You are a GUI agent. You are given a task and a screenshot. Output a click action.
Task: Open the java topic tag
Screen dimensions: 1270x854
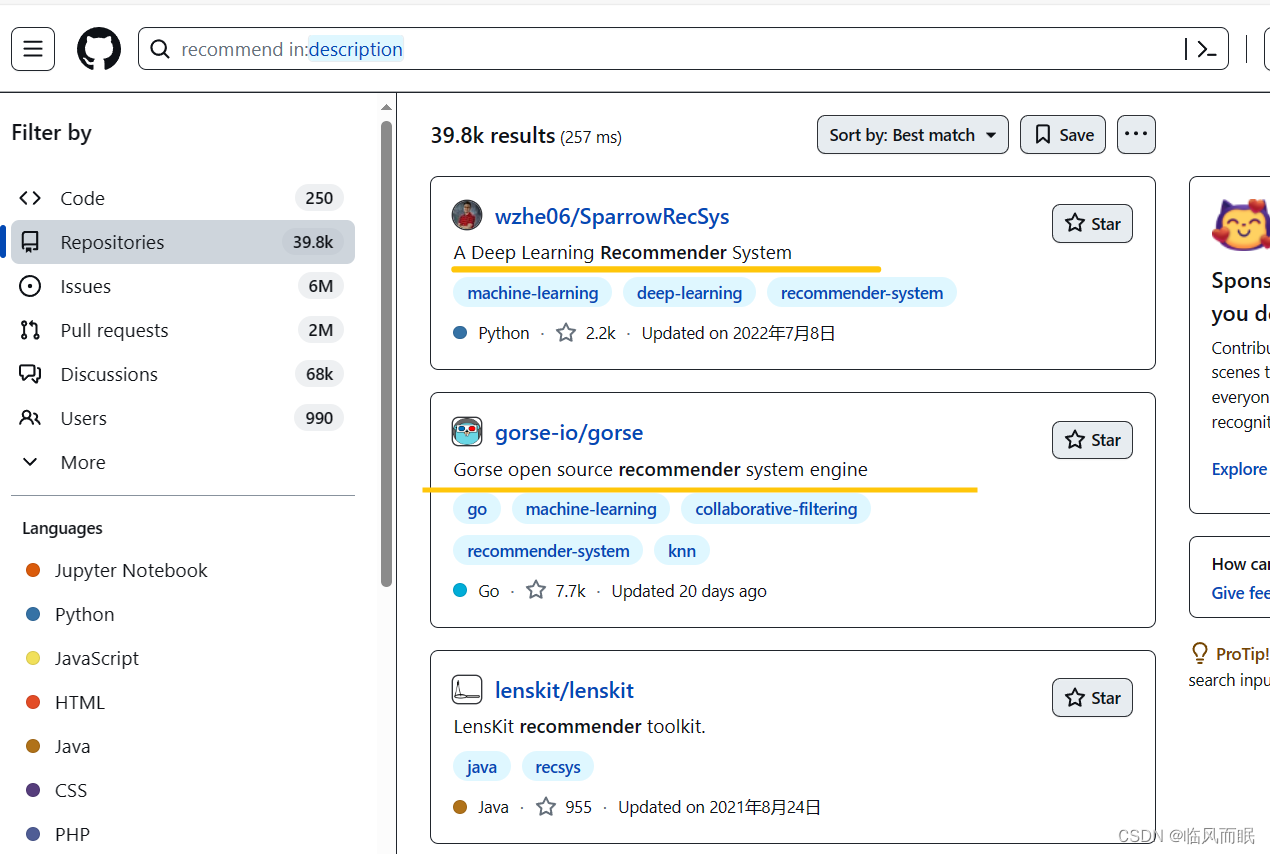point(482,767)
